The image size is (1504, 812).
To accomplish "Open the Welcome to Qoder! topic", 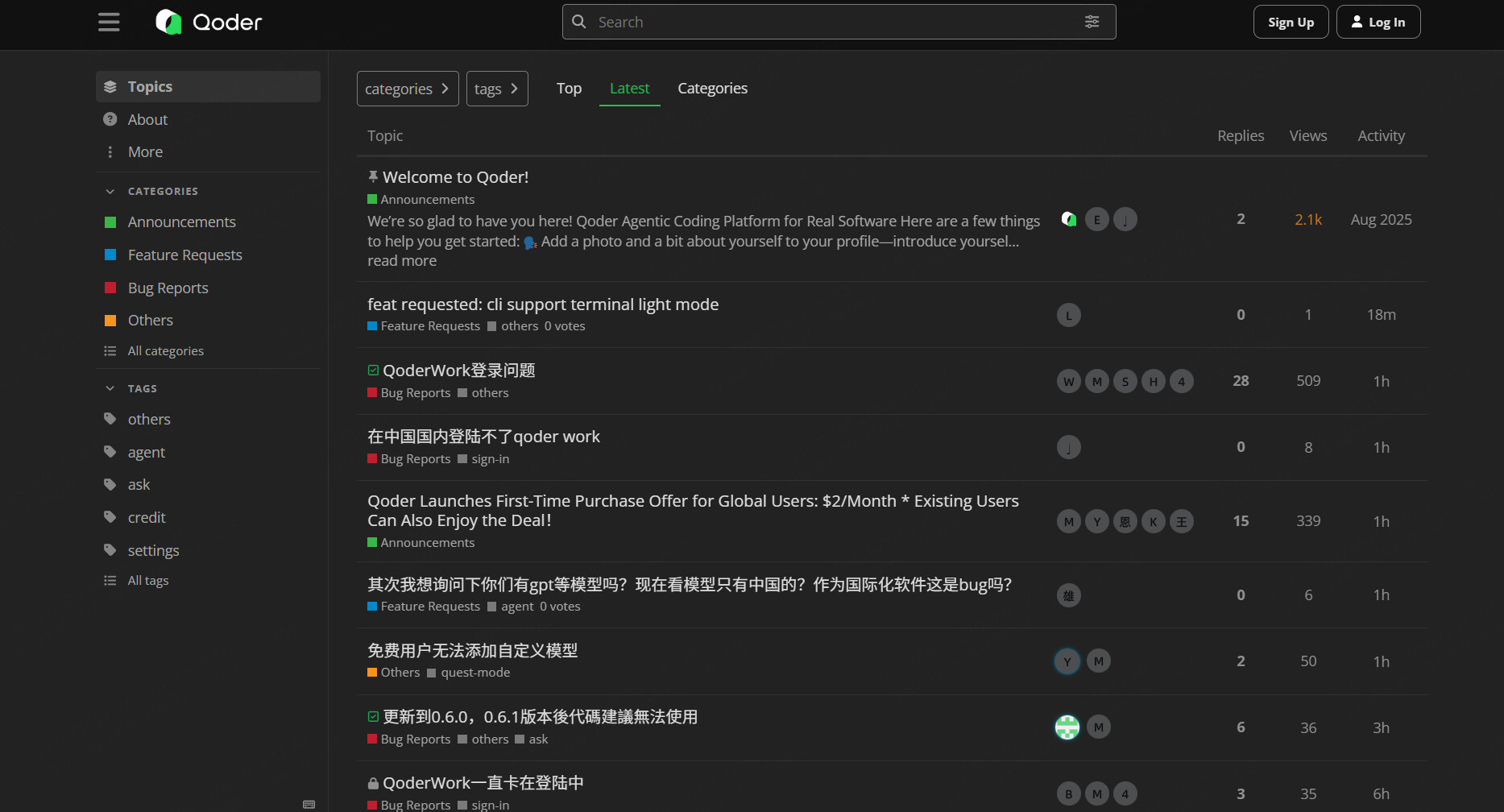I will tap(455, 177).
